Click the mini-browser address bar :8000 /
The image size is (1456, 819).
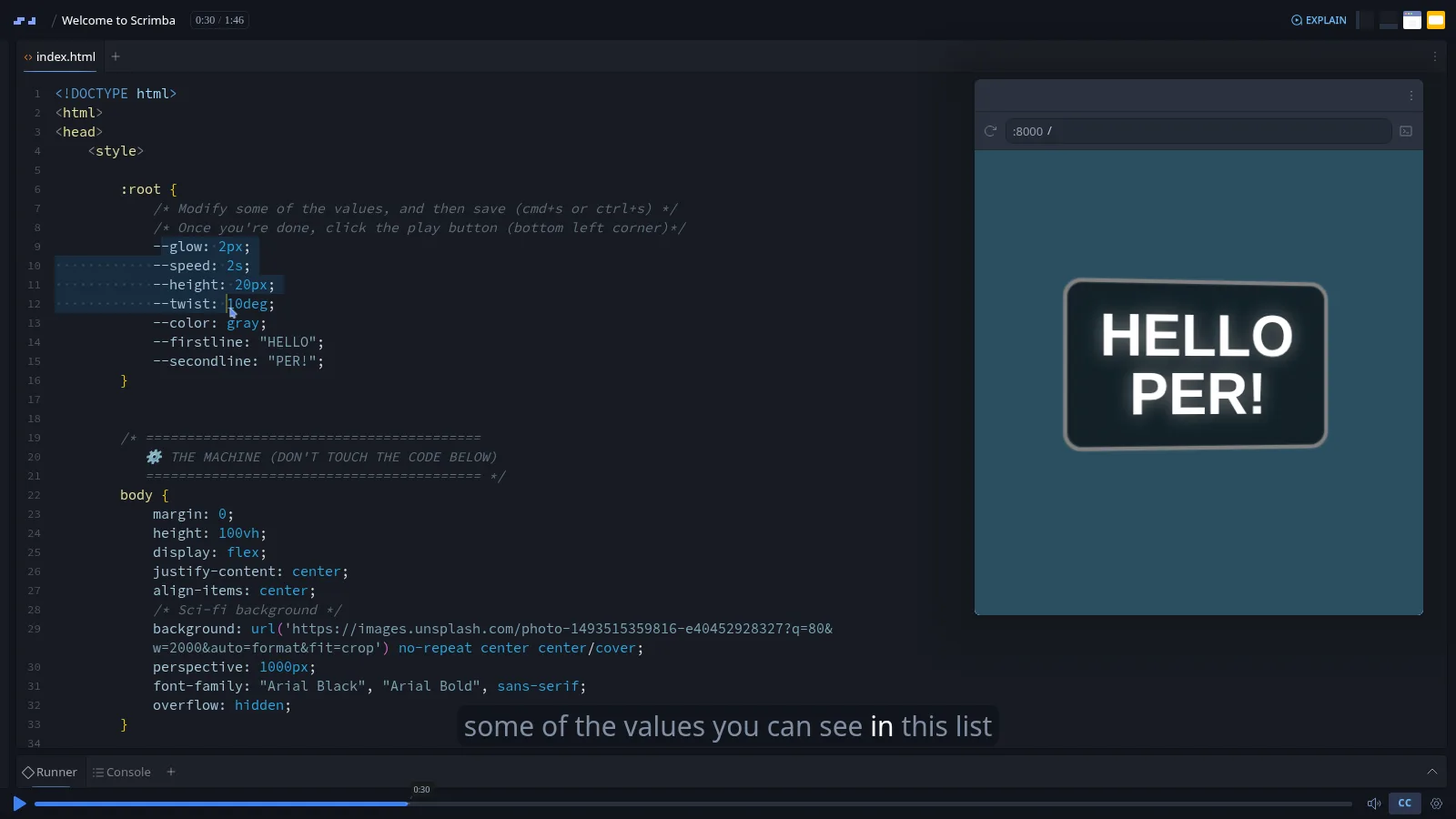coord(1198,131)
